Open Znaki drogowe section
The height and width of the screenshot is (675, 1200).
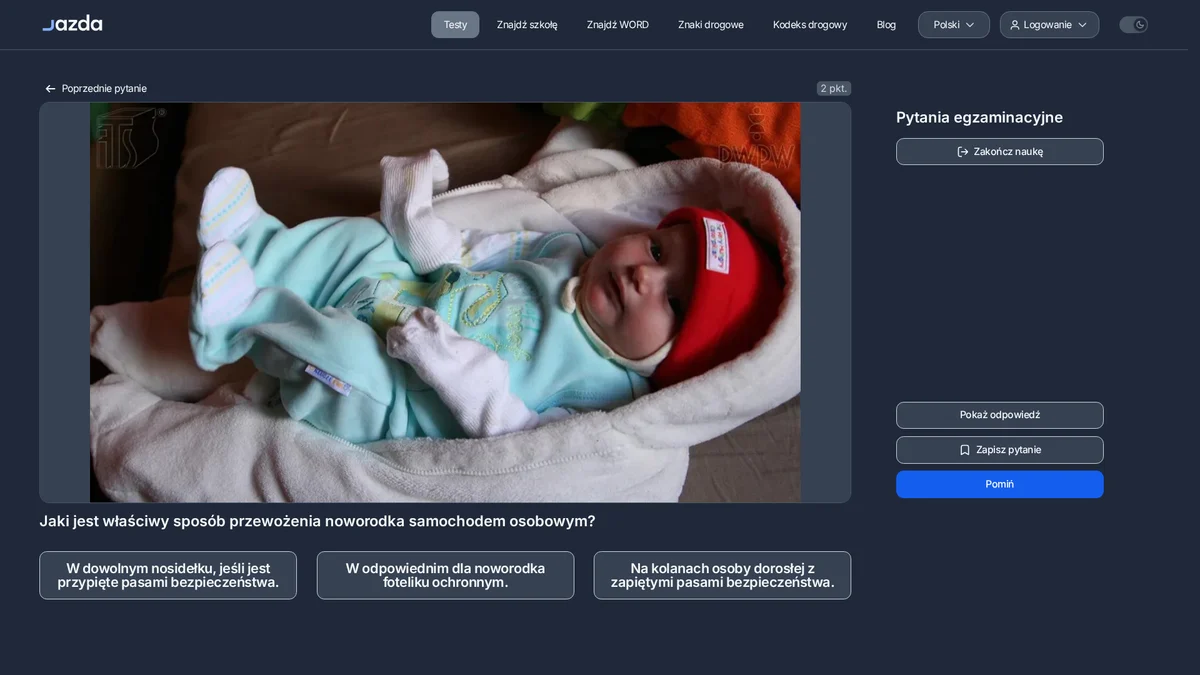[711, 25]
